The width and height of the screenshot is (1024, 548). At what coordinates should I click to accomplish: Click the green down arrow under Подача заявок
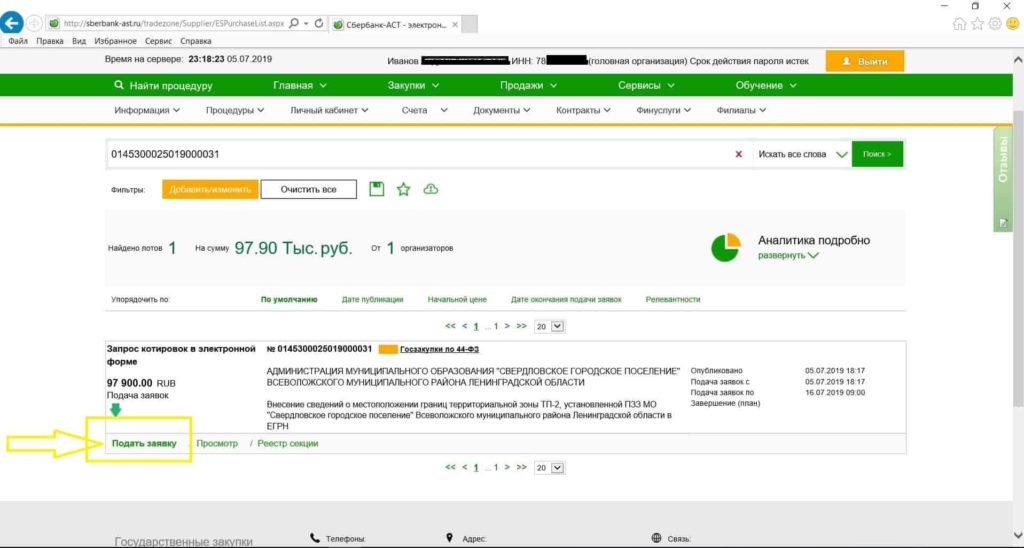point(116,410)
